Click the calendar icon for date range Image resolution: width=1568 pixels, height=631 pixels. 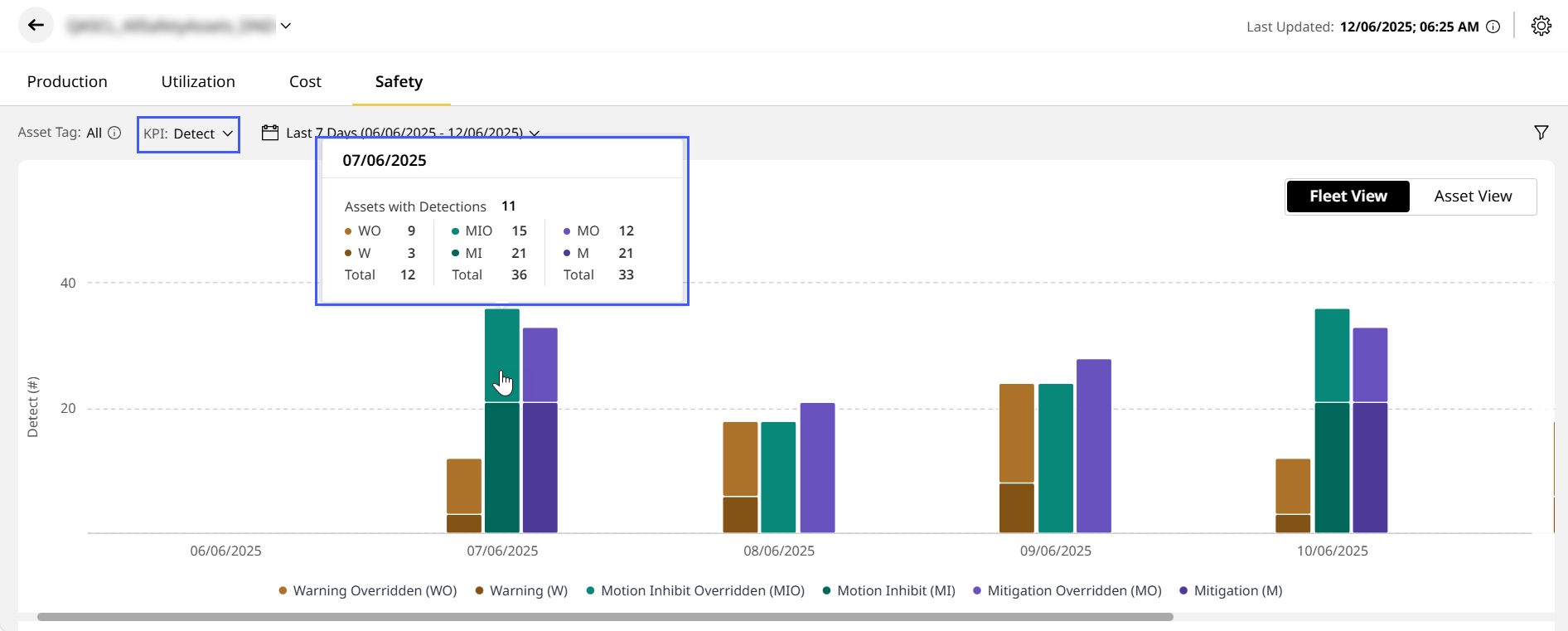pos(269,133)
